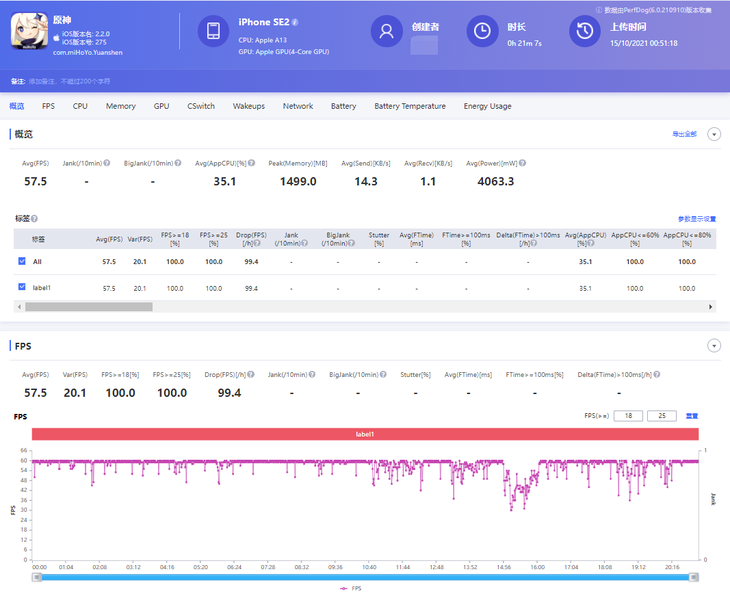
Task: Click the chart layout icon beside FPS thresholds
Action: pyautogui.click(x=692, y=416)
